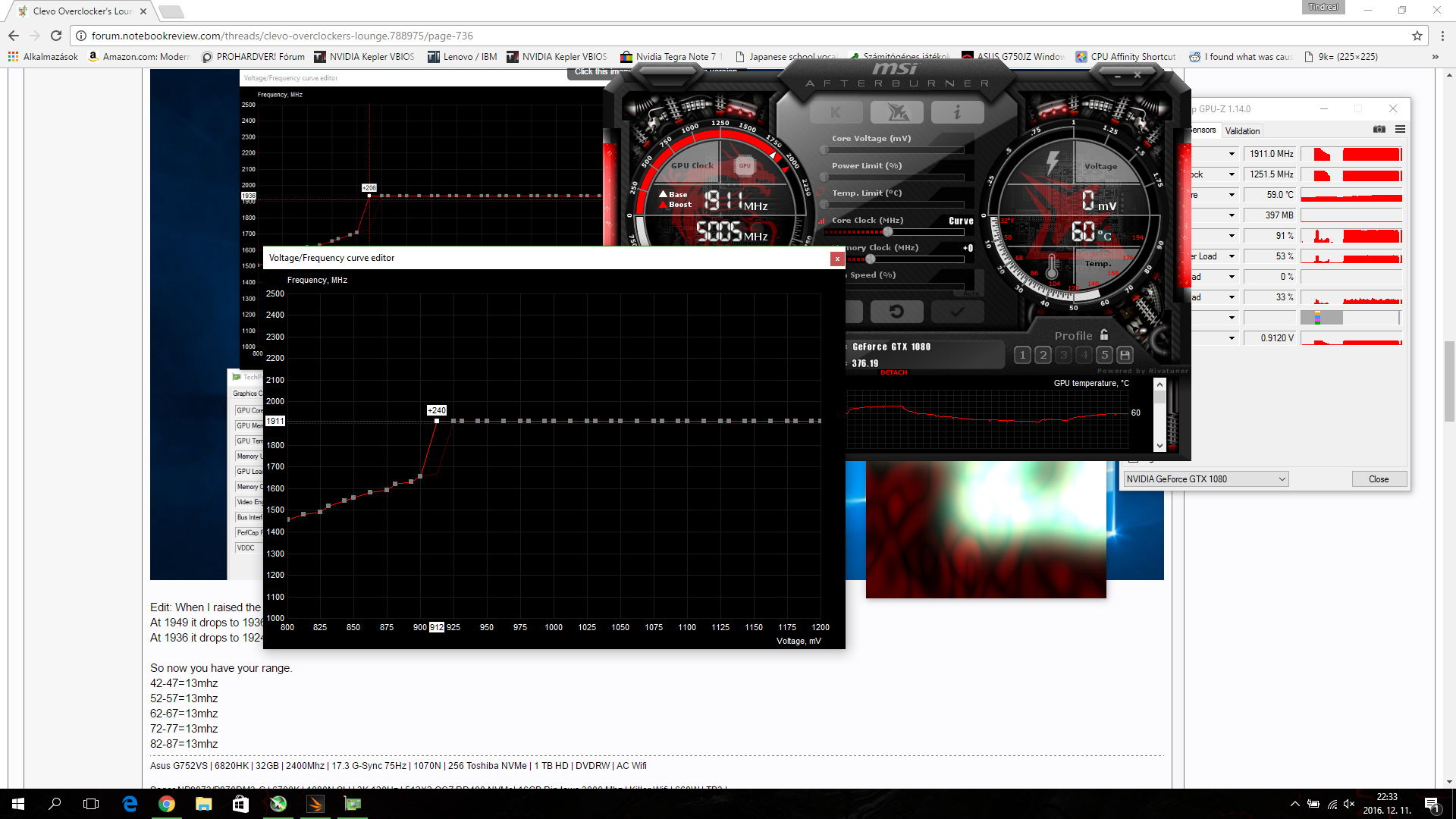
Task: Open the volume control in the tray
Action: click(1349, 804)
